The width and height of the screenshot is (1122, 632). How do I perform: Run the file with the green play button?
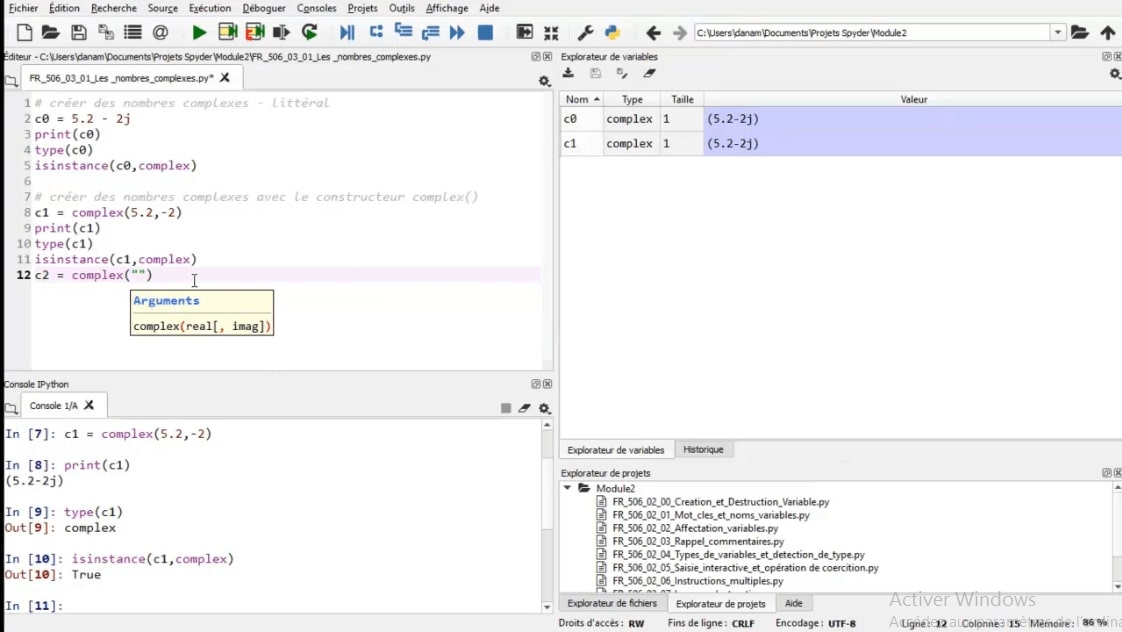[199, 33]
